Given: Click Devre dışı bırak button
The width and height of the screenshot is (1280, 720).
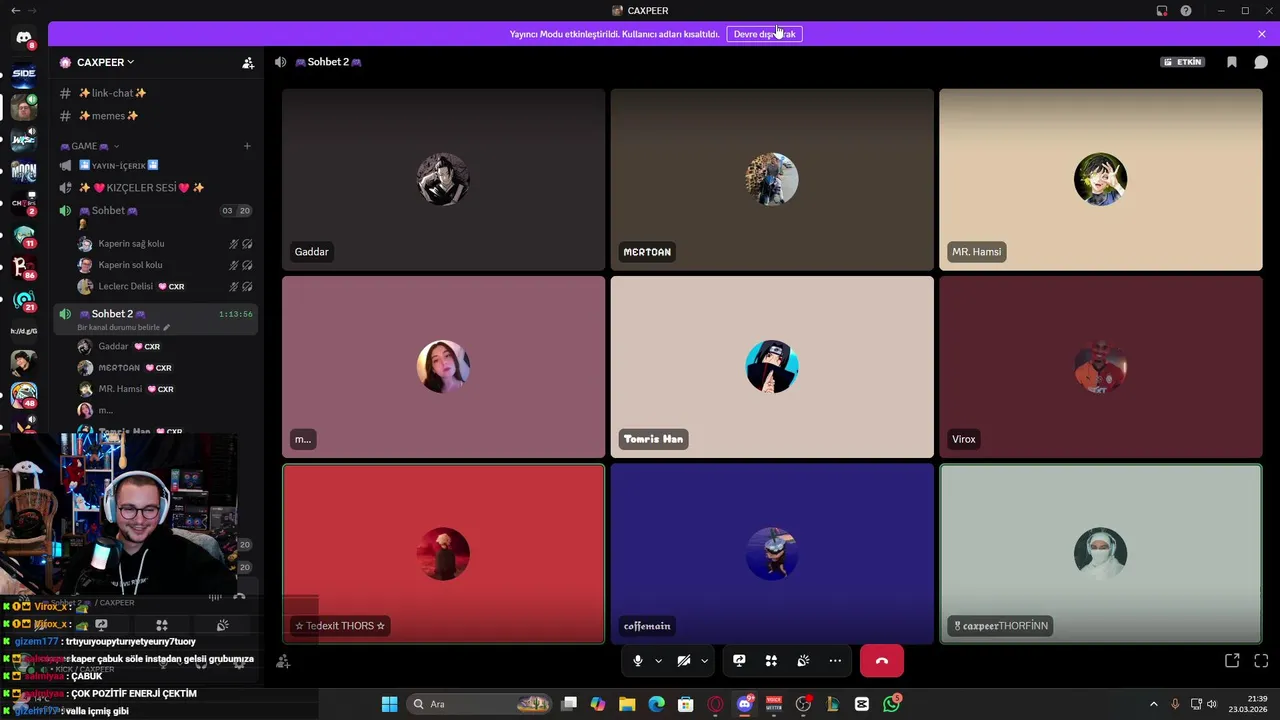Looking at the screenshot, I should tap(764, 34).
